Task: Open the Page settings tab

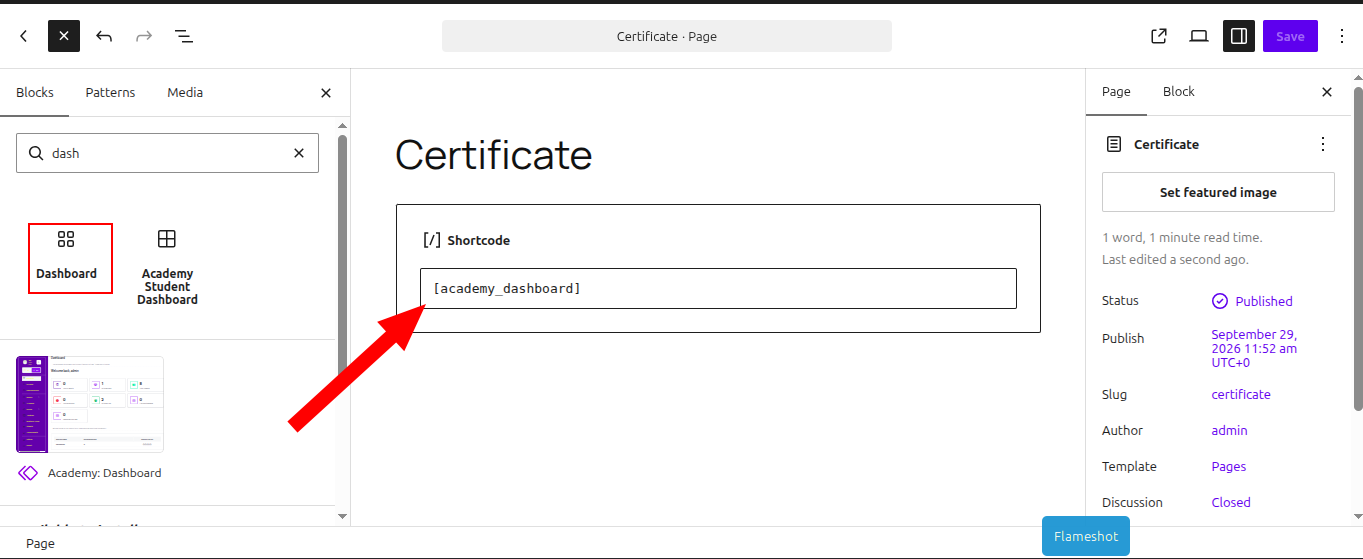Action: pos(1116,92)
